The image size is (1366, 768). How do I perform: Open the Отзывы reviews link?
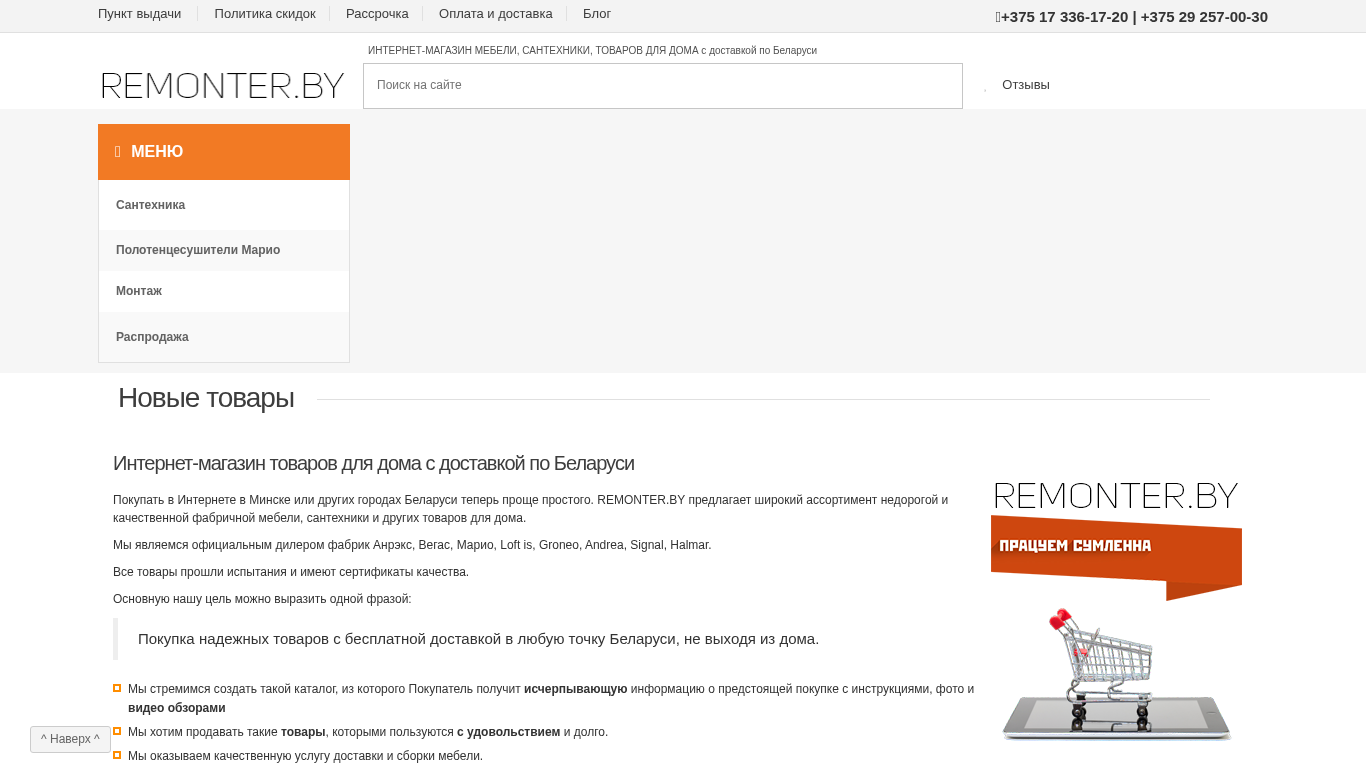[1025, 85]
